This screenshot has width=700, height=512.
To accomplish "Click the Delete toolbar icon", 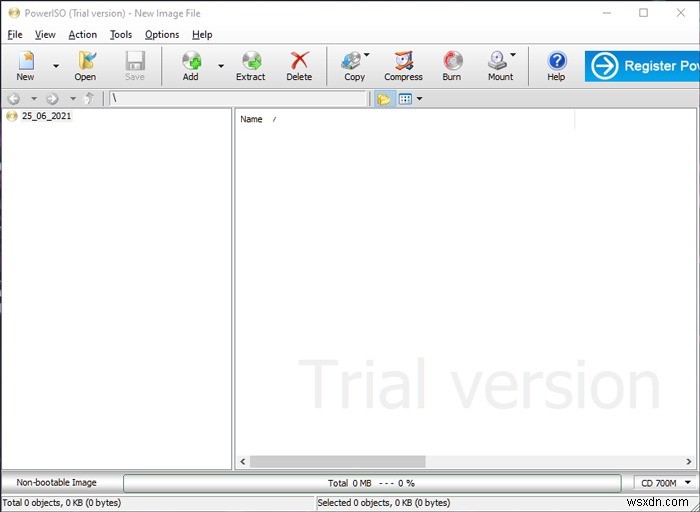I will [299, 66].
